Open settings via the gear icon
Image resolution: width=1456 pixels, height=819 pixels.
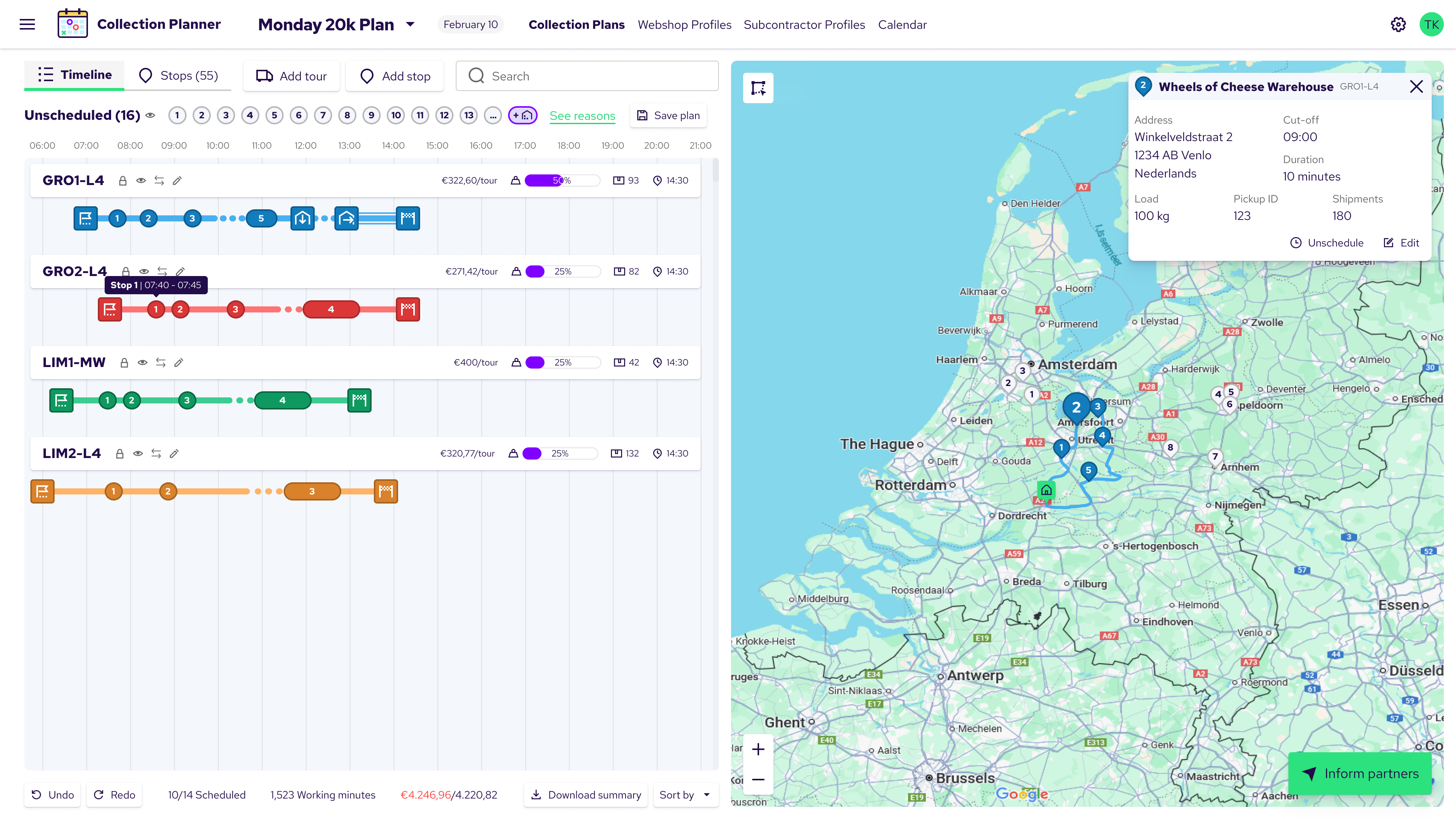(x=1398, y=24)
